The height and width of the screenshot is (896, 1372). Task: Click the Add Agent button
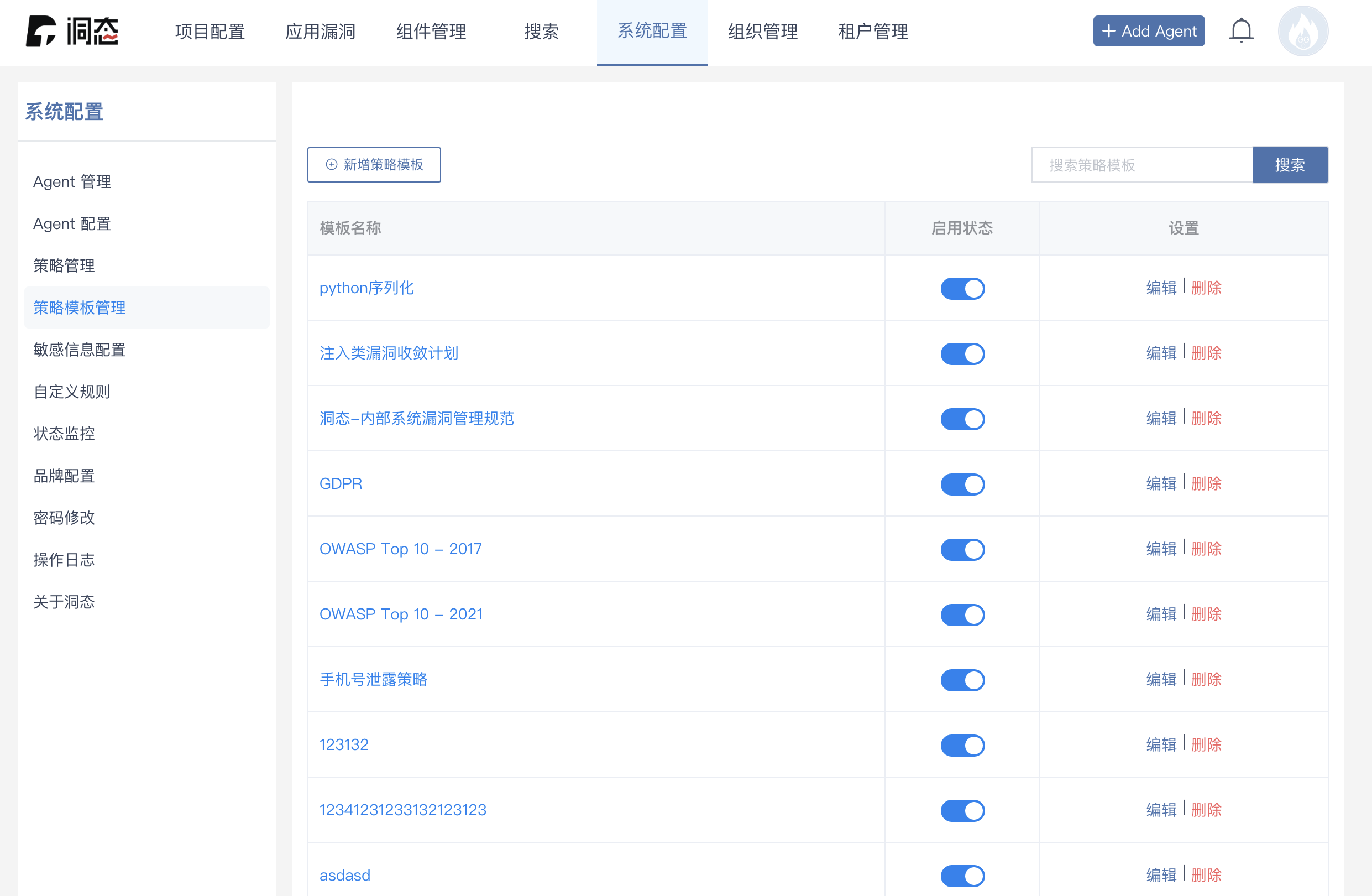point(1148,31)
